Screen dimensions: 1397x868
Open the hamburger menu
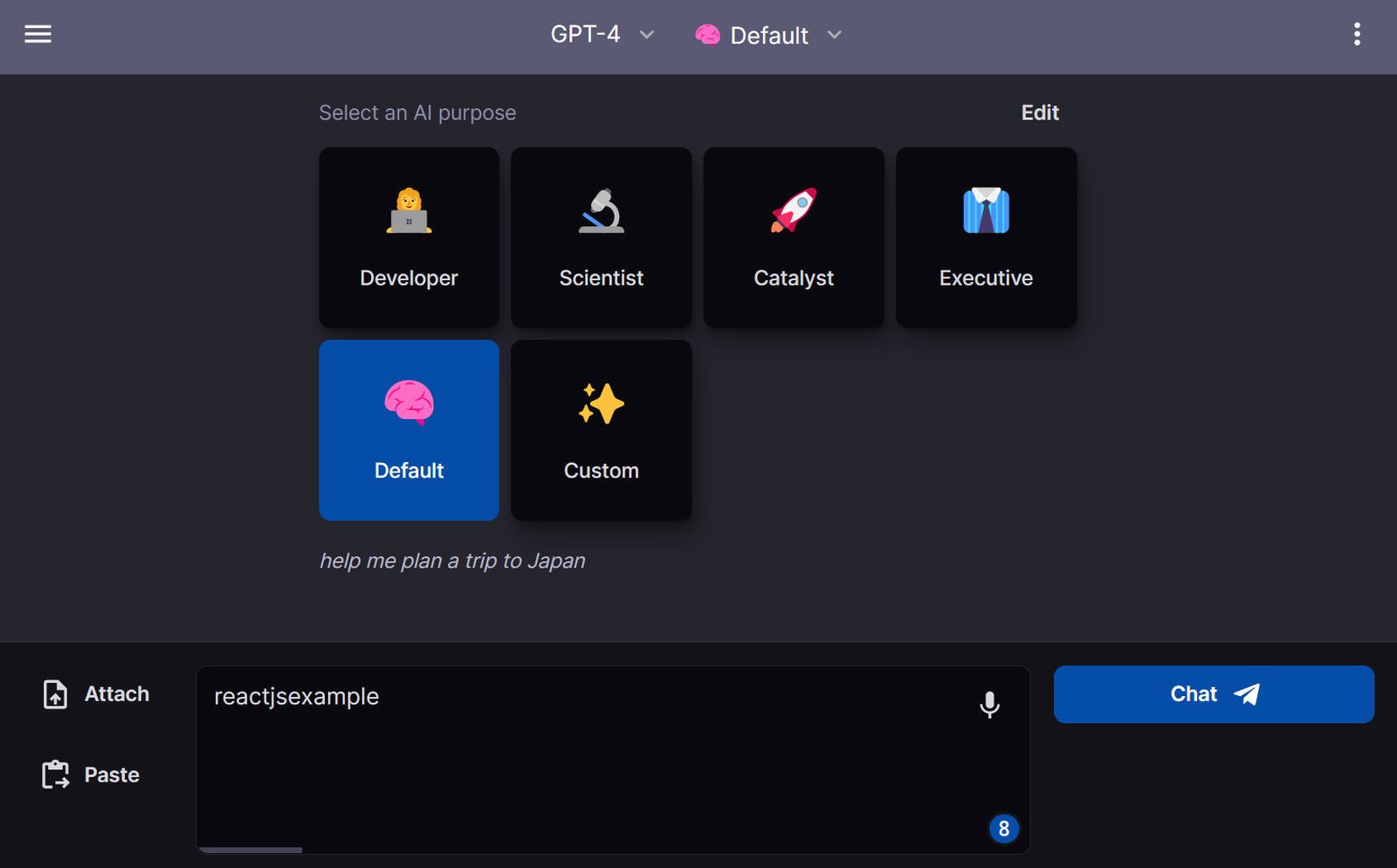(x=38, y=34)
